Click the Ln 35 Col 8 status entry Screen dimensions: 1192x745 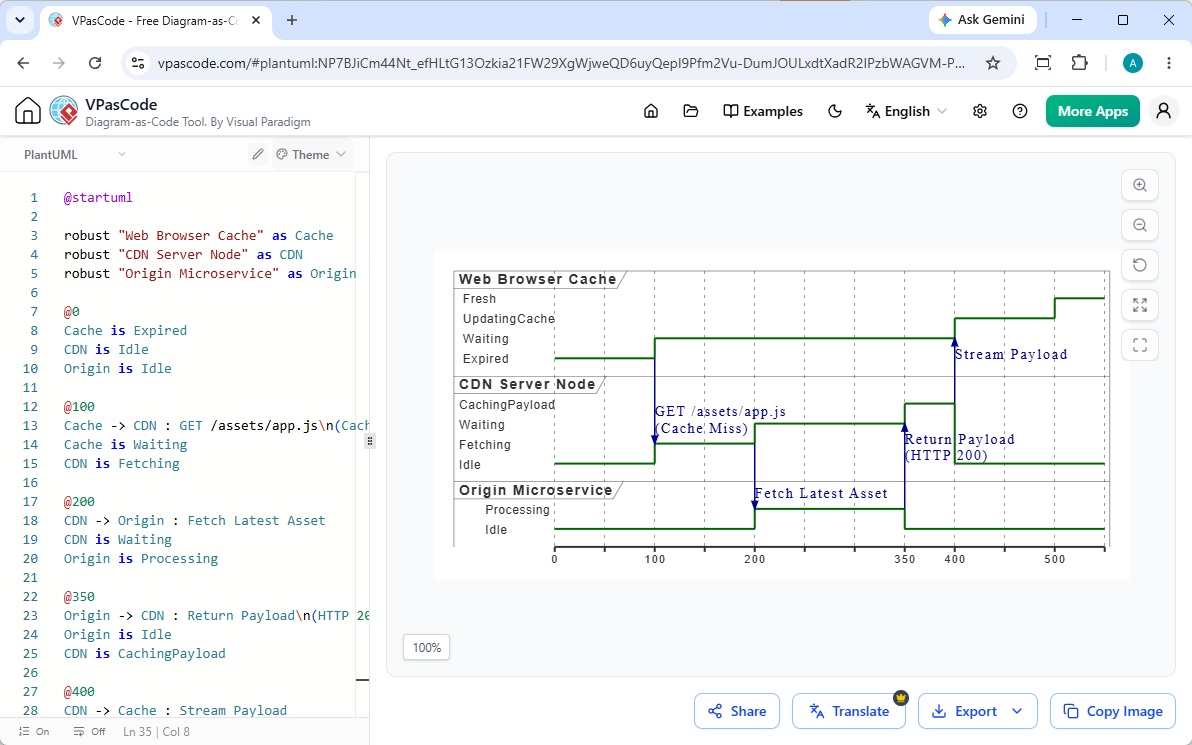(x=157, y=731)
